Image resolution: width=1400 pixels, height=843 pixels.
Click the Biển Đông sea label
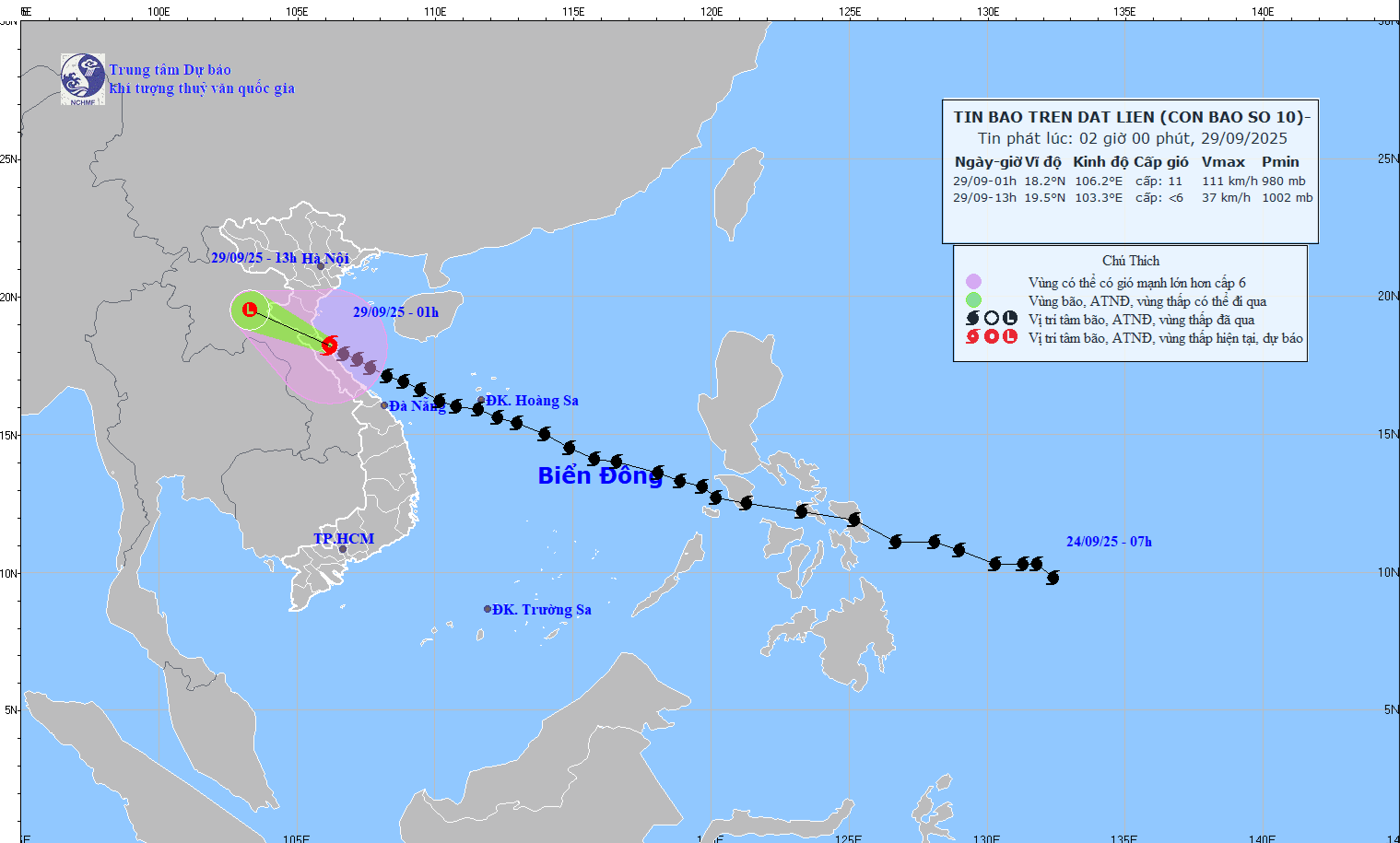point(600,475)
